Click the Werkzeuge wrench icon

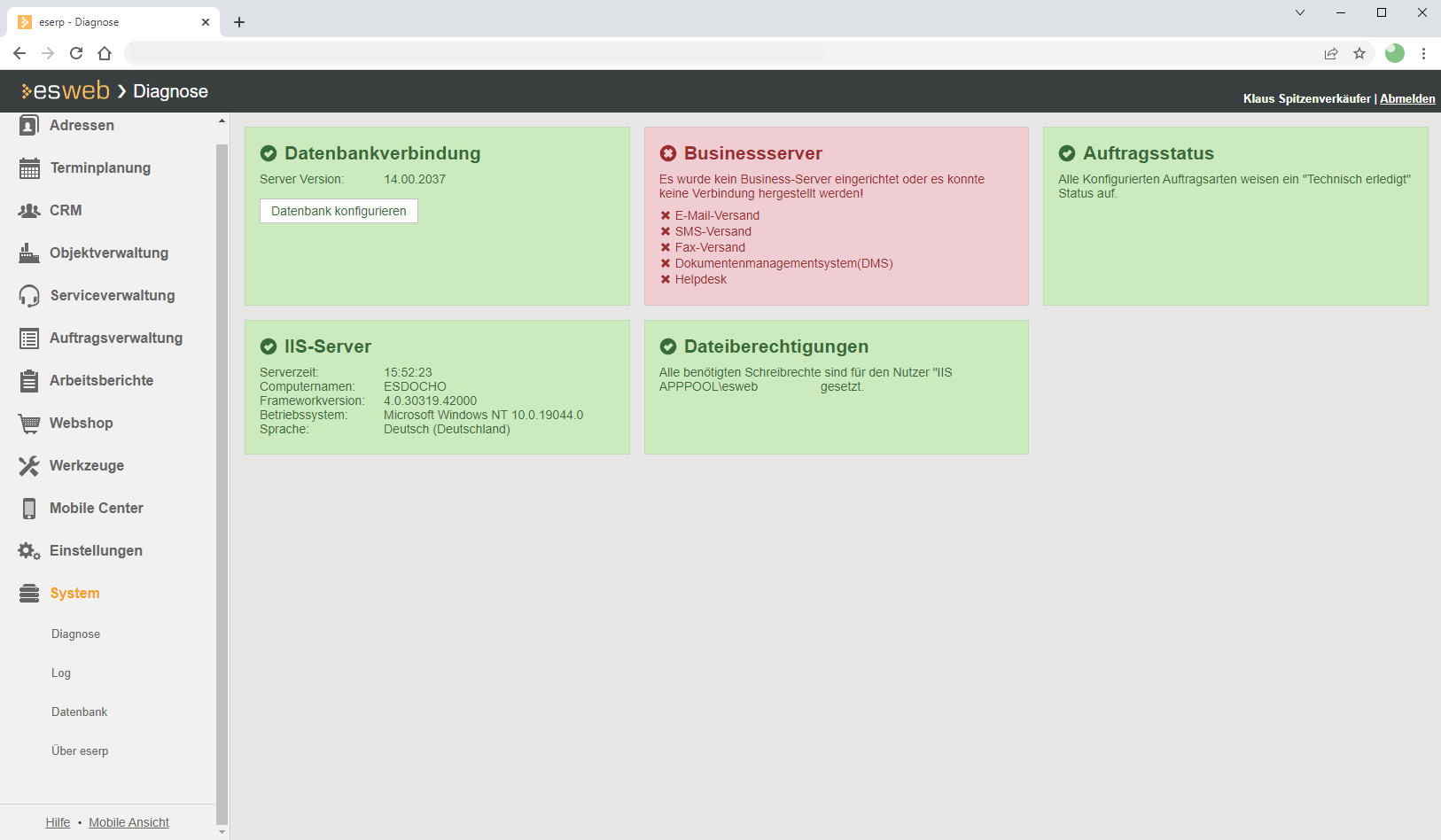pyautogui.click(x=29, y=466)
